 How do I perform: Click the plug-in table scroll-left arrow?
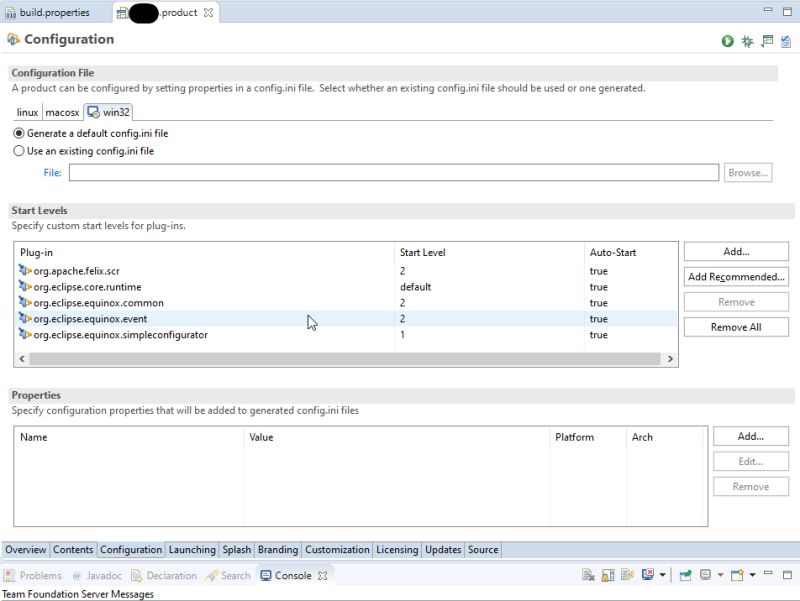[x=22, y=359]
